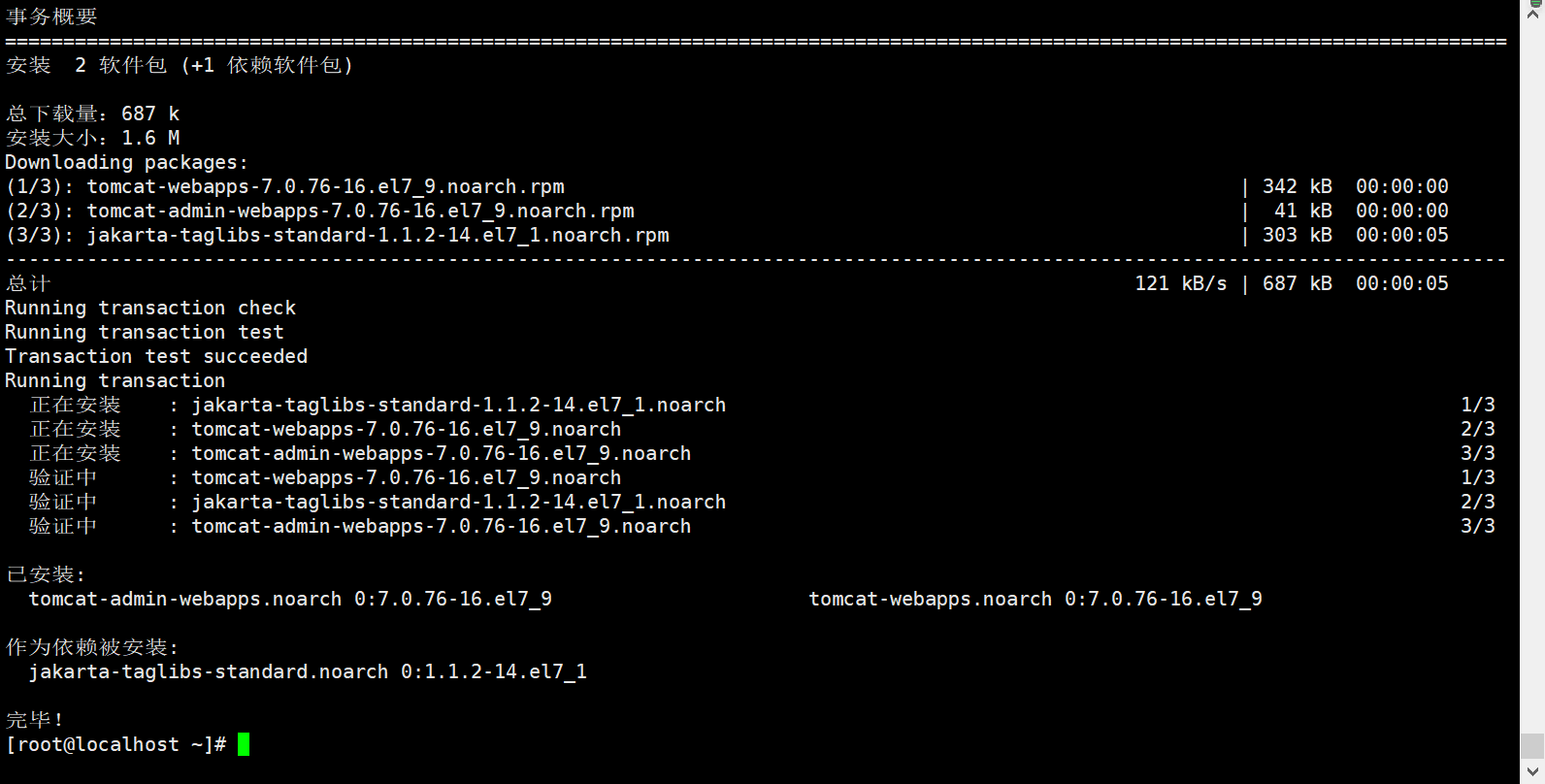The height and width of the screenshot is (784, 1545).
Task: Click the scrollbar down arrow
Action: click(x=1532, y=772)
